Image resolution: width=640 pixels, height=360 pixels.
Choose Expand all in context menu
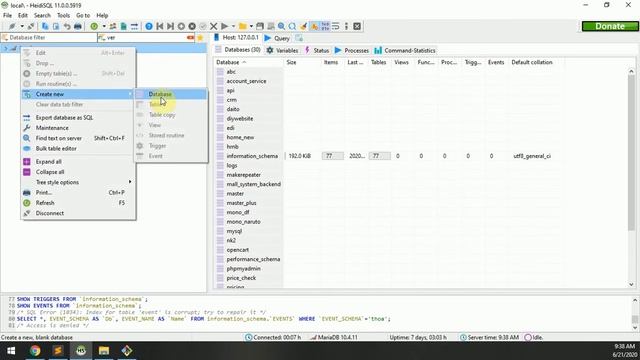tap(78, 162)
